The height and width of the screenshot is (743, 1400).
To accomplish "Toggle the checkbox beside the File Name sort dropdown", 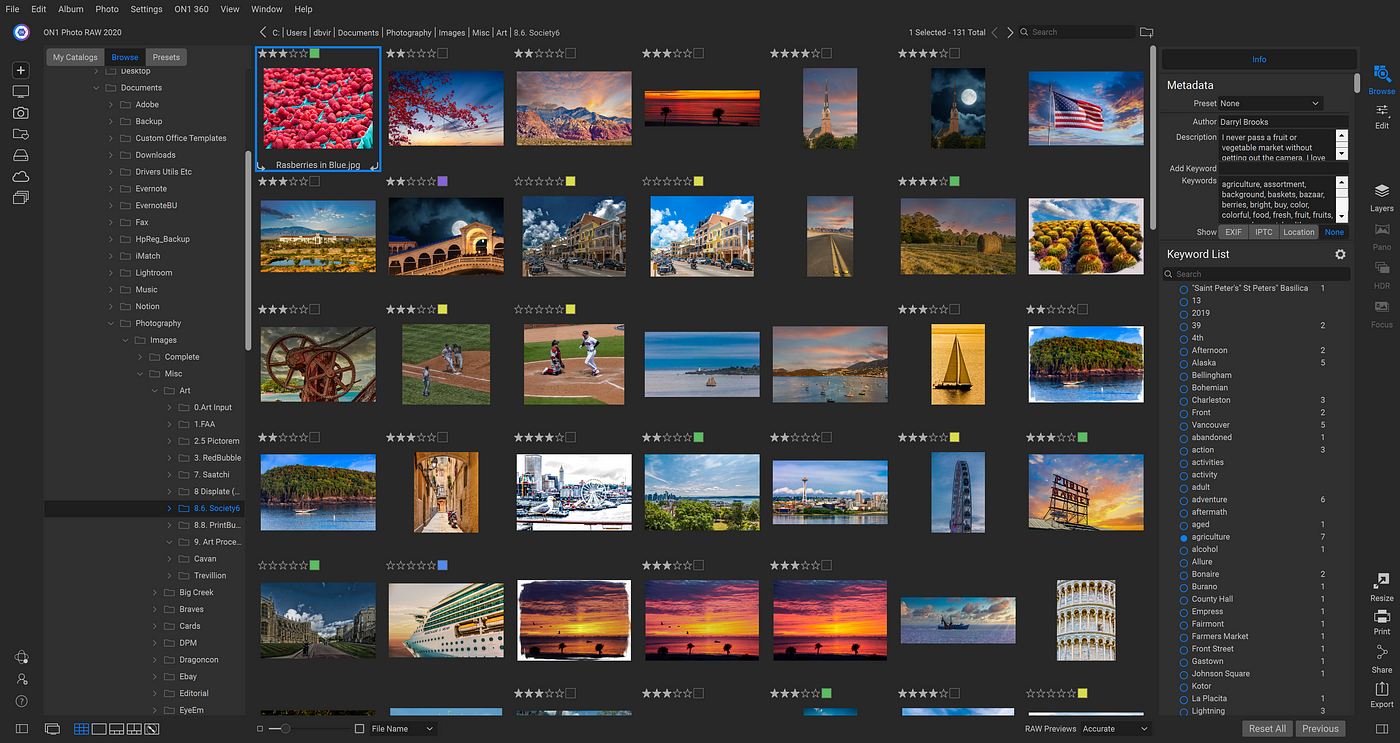I will point(360,729).
